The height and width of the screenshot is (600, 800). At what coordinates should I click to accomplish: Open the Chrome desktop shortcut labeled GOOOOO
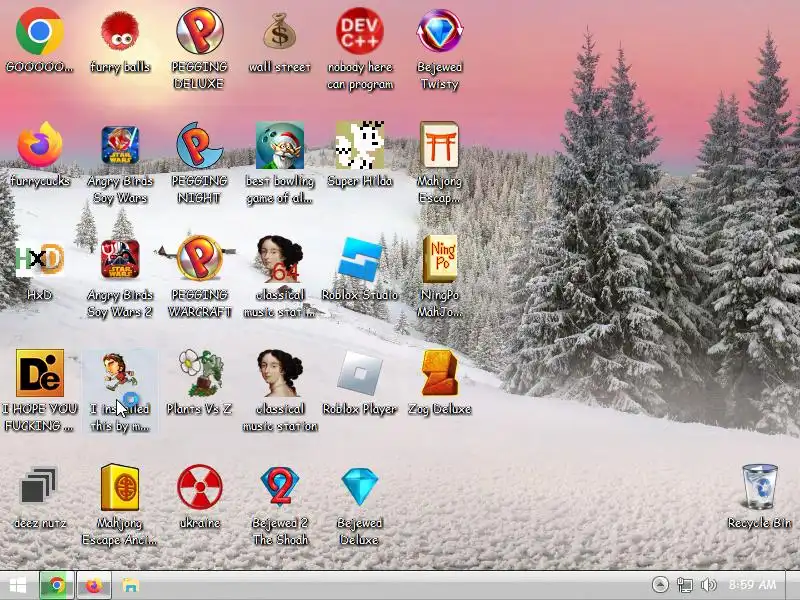(x=40, y=32)
